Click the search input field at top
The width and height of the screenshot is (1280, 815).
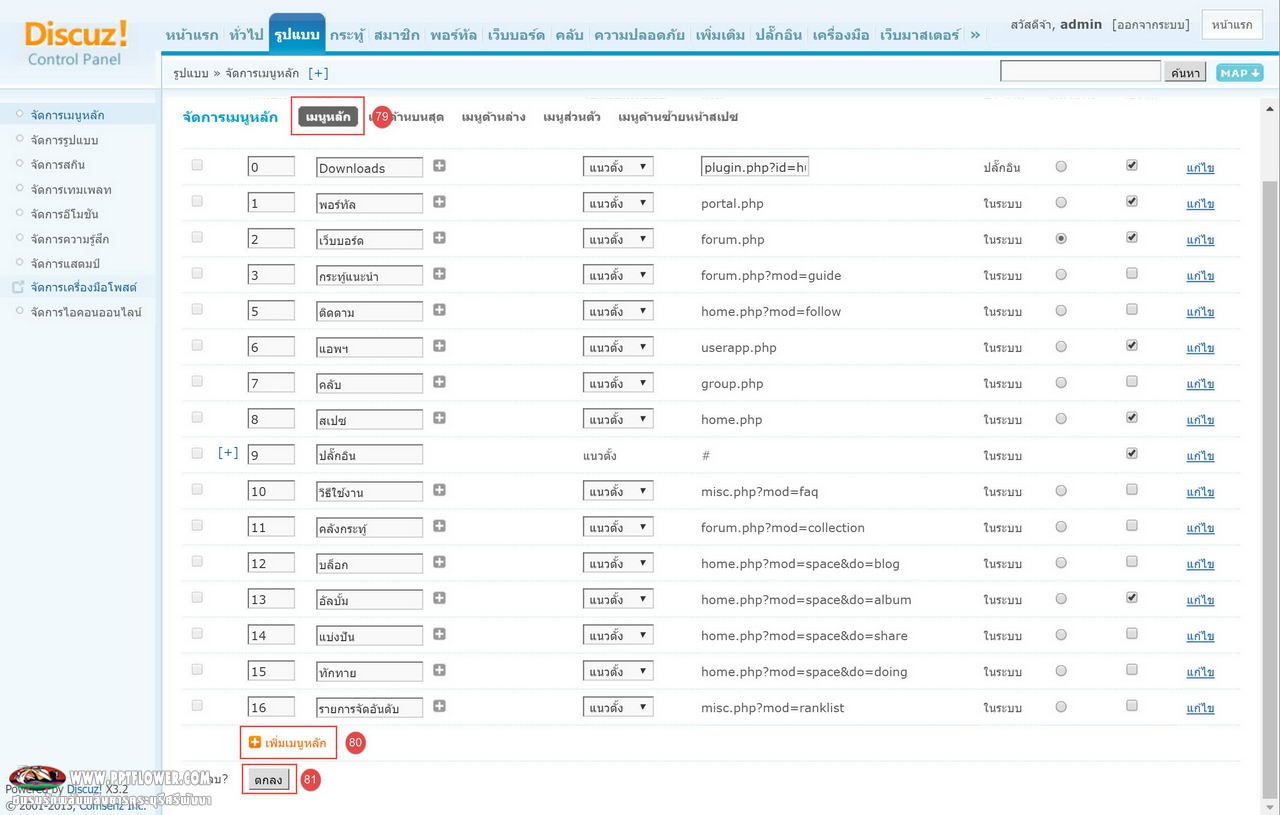[1080, 72]
